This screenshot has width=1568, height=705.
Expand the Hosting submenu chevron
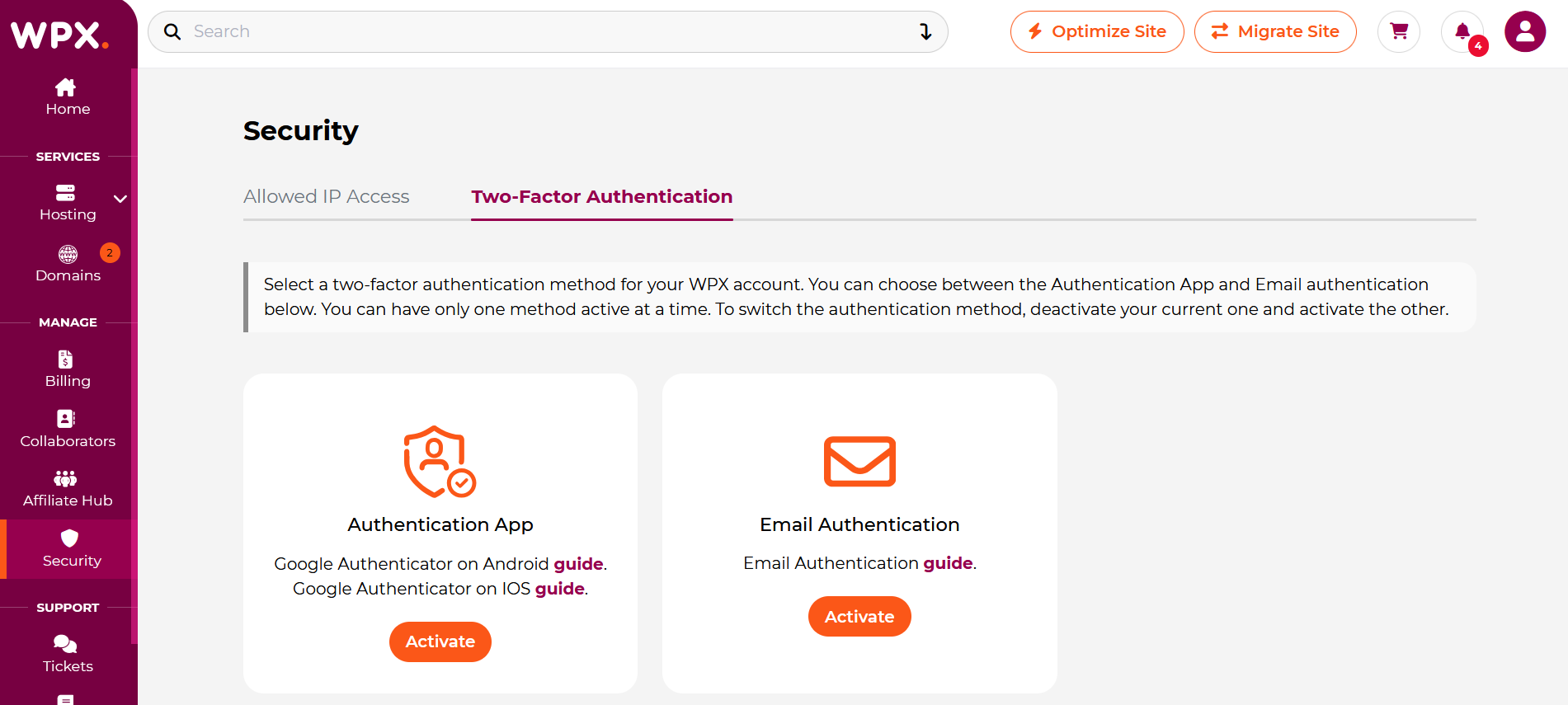pyautogui.click(x=120, y=199)
